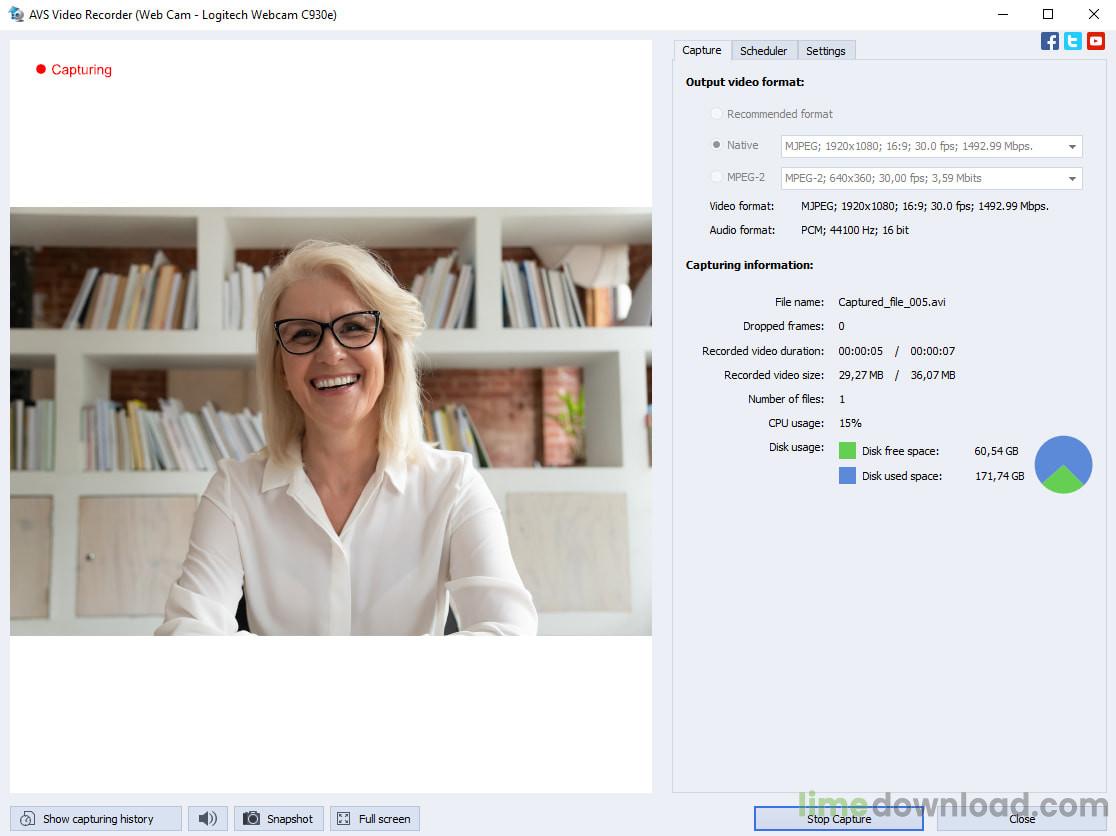Click the Dropped frames value 0

click(841, 326)
